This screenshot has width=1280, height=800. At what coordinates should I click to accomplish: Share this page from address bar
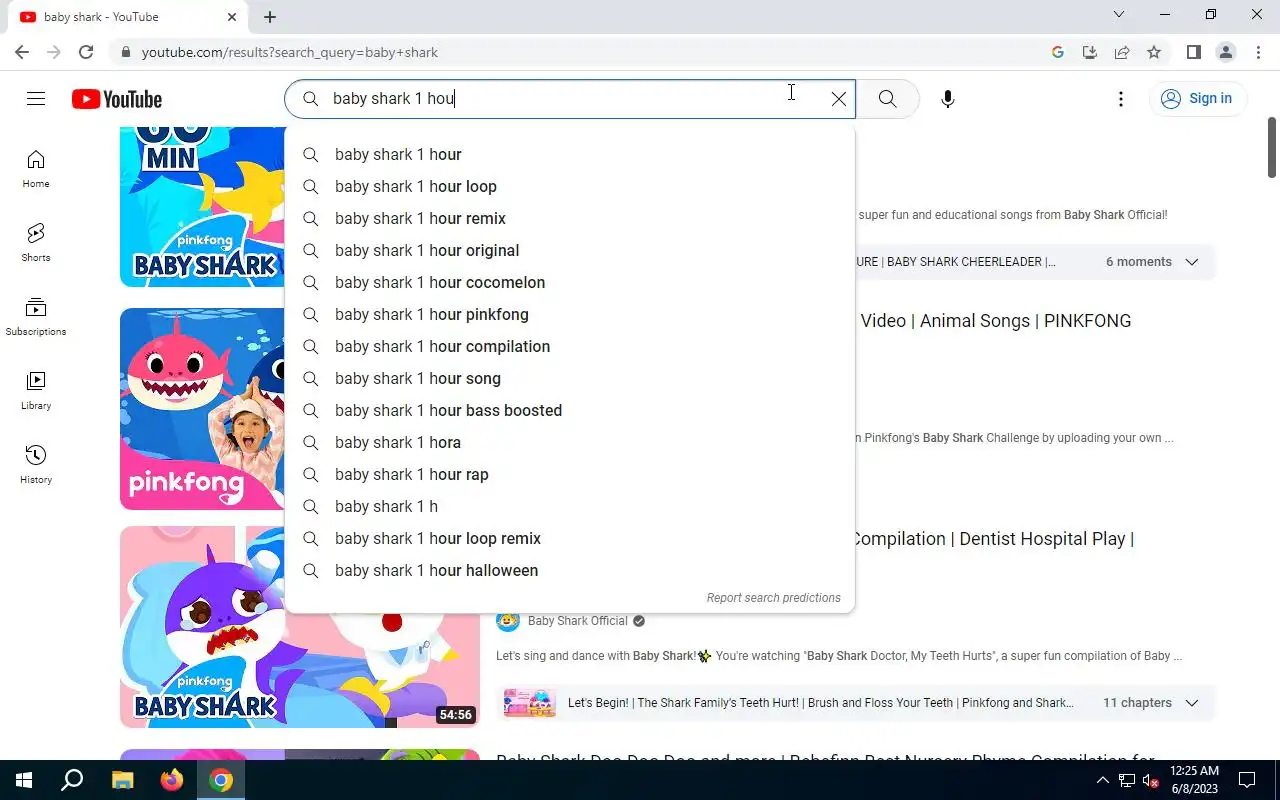click(x=1122, y=52)
